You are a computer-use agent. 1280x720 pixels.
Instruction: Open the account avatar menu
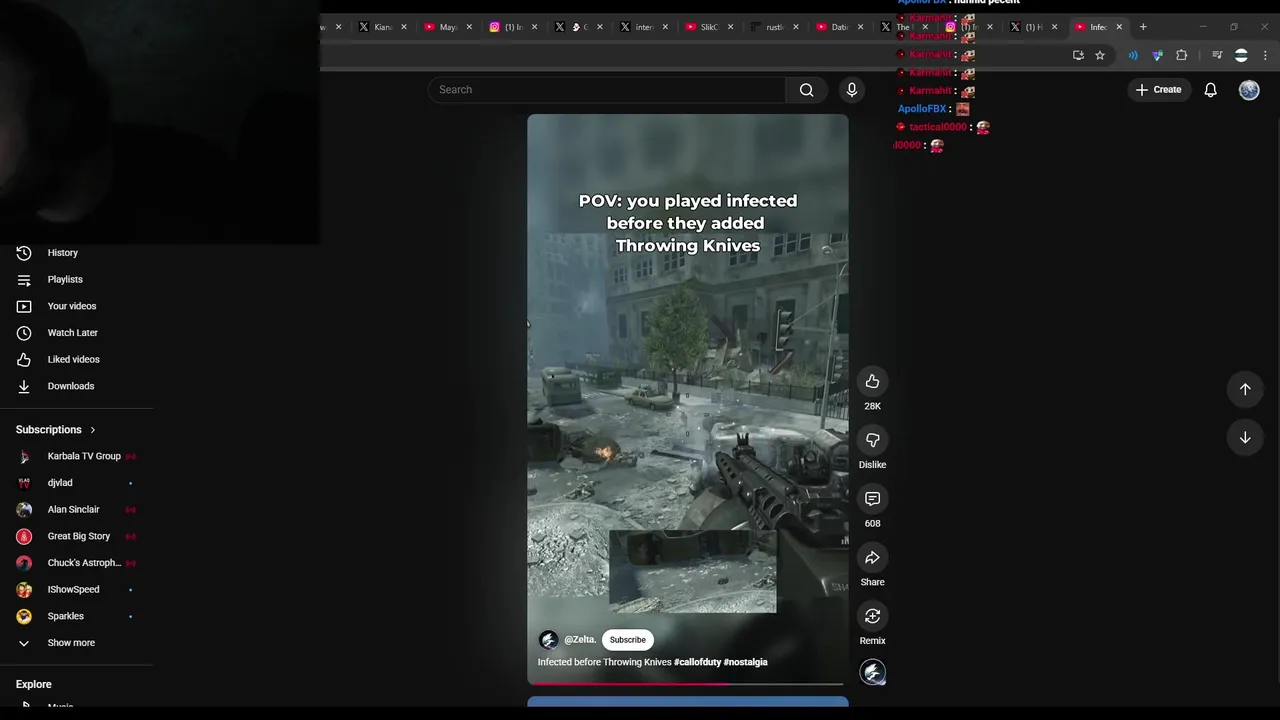pyautogui.click(x=1249, y=90)
